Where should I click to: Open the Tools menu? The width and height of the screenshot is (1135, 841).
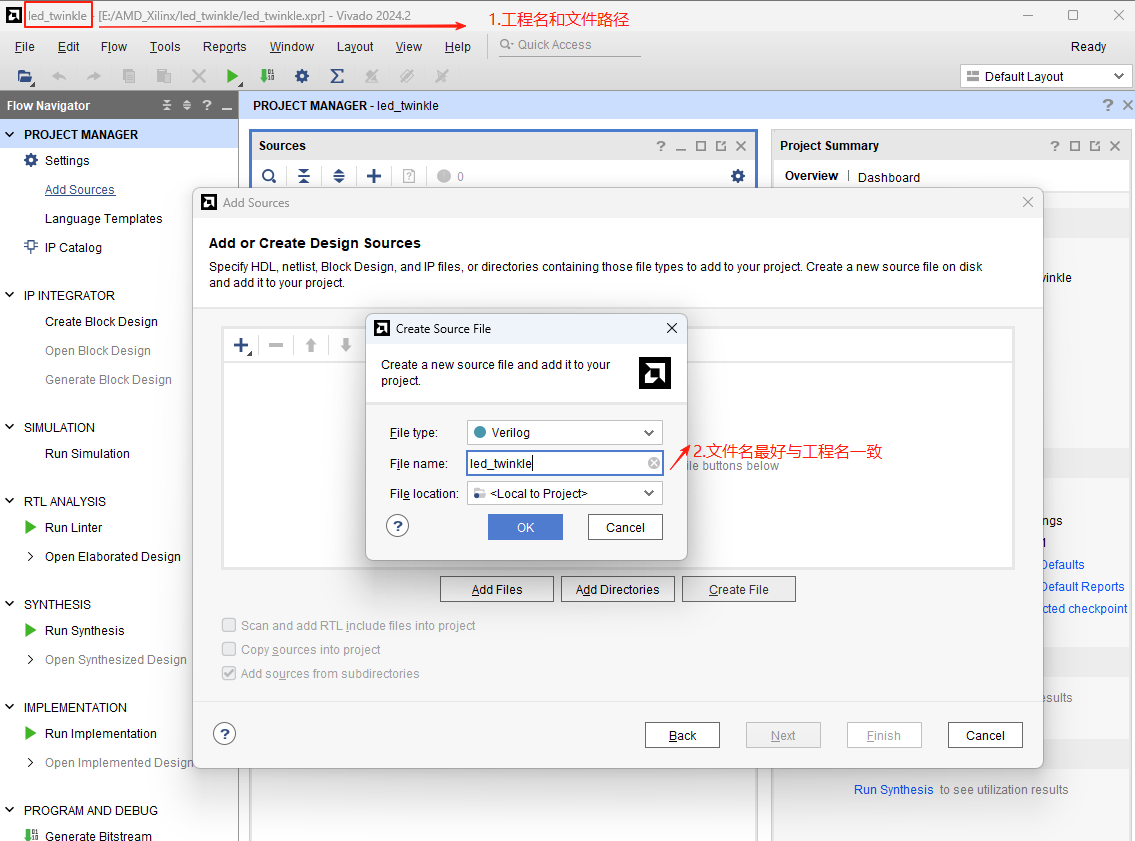[165, 47]
